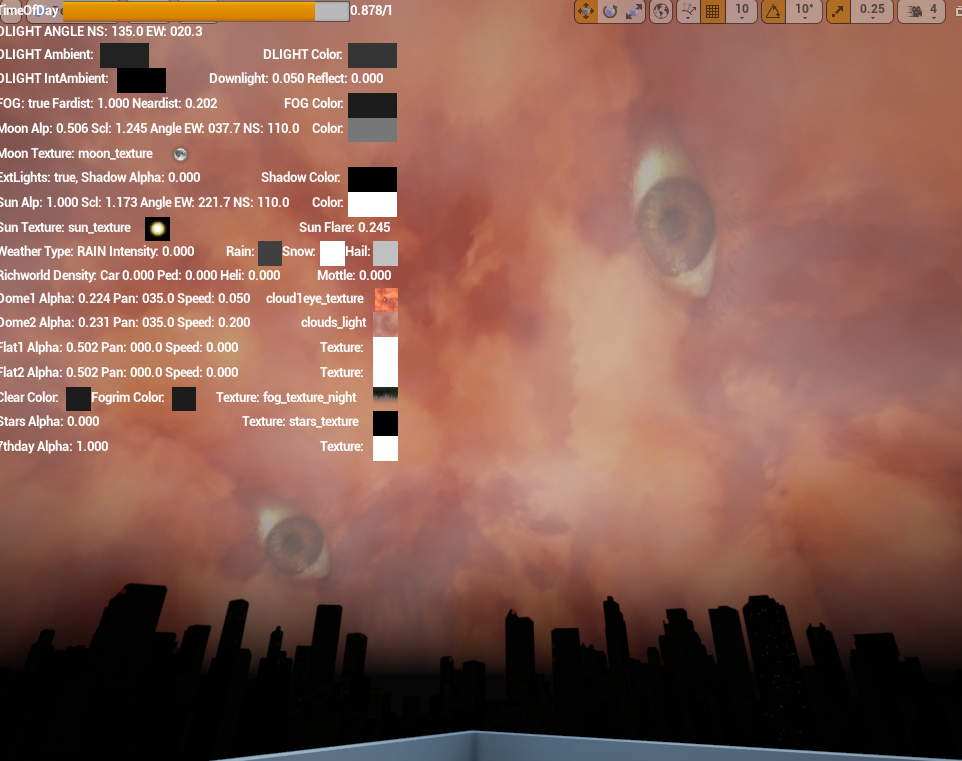
Task: Open the grid snap size 10 dropdown
Action: pyautogui.click(x=741, y=12)
